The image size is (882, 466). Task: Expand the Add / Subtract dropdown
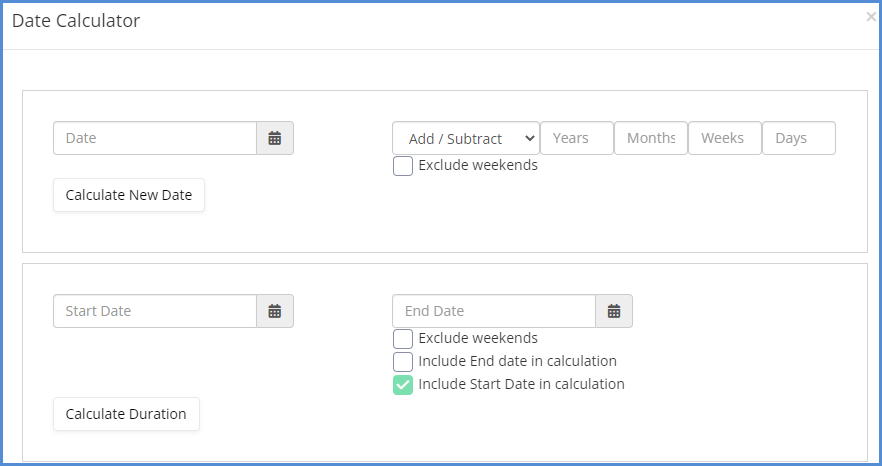[466, 138]
